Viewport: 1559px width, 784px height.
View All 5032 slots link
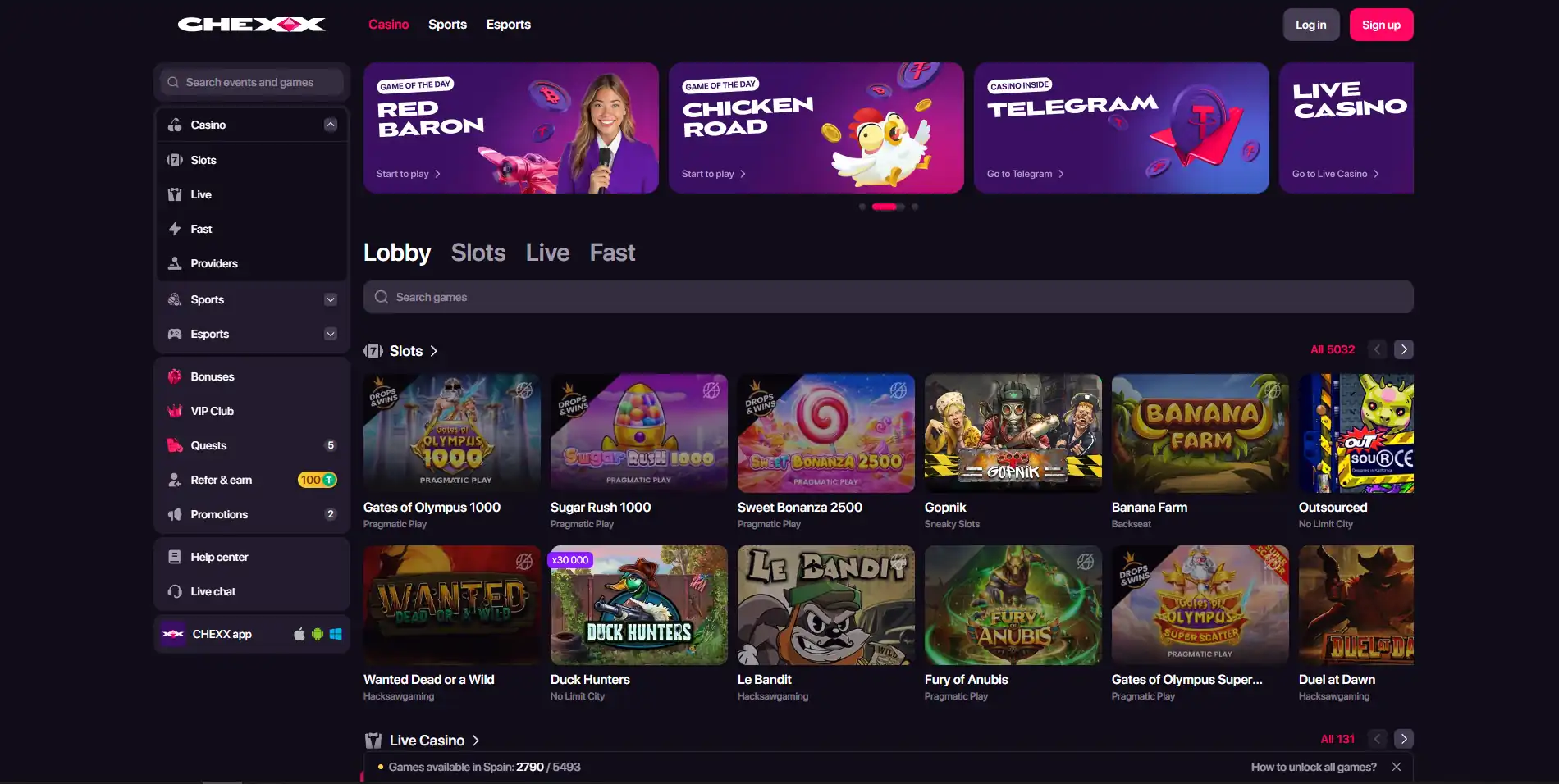pos(1333,349)
